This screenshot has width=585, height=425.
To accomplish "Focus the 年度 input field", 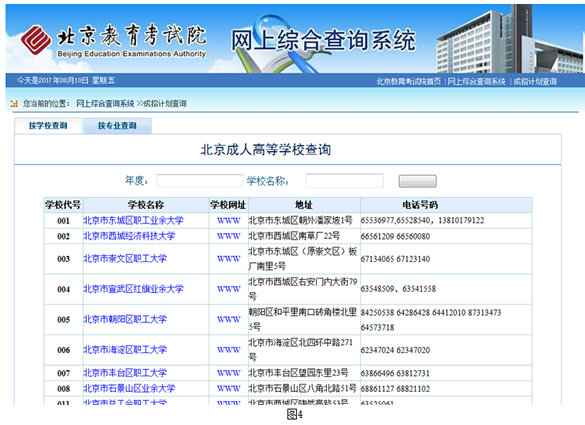I will click(200, 181).
